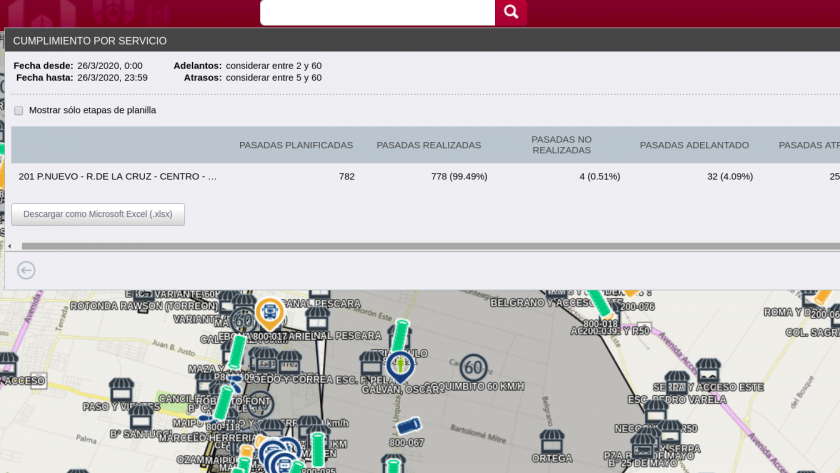Viewport: 840px width, 473px height.
Task: Select the orange bus marker on map
Action: 269,312
